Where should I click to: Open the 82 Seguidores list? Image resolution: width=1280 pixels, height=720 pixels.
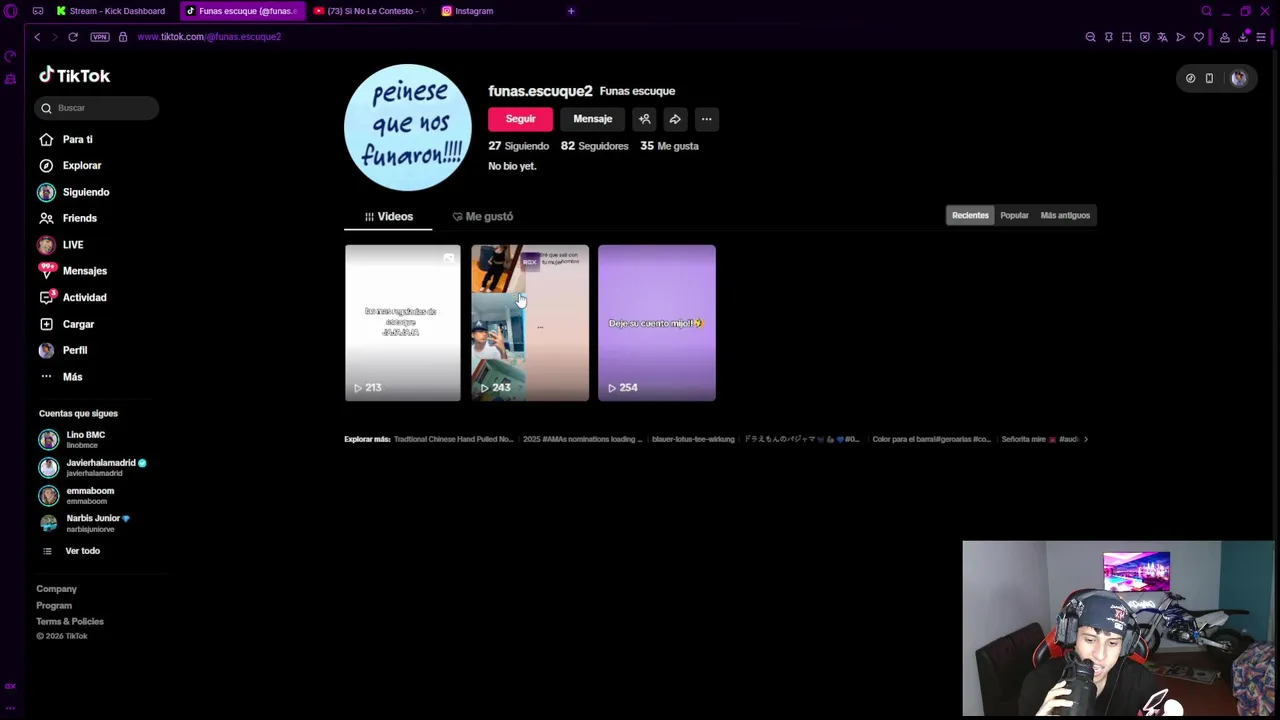tap(594, 146)
